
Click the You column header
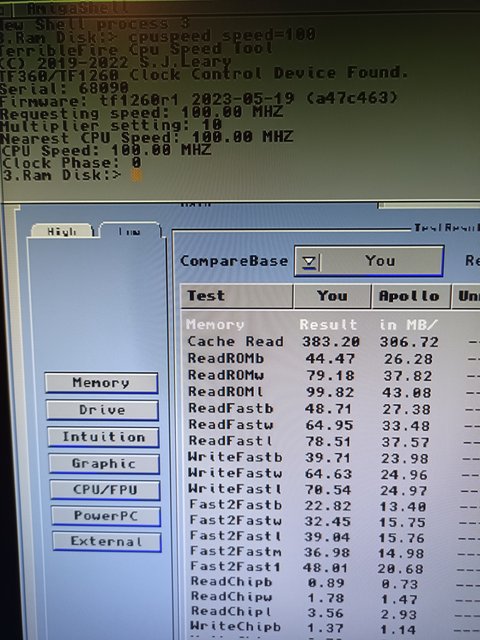coord(332,296)
